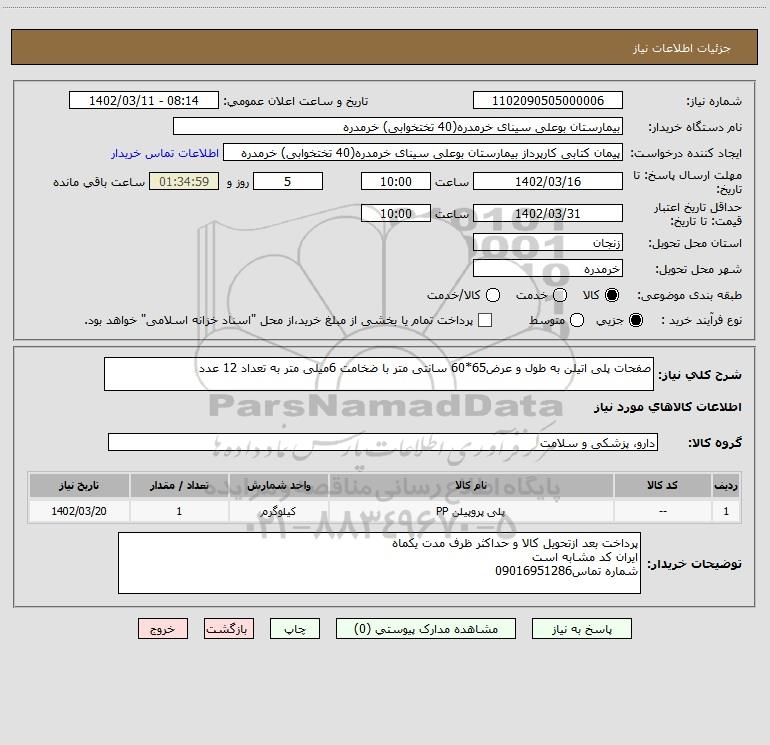Select the کالا radio button
Viewport: 770px width, 745px height.
click(612, 295)
